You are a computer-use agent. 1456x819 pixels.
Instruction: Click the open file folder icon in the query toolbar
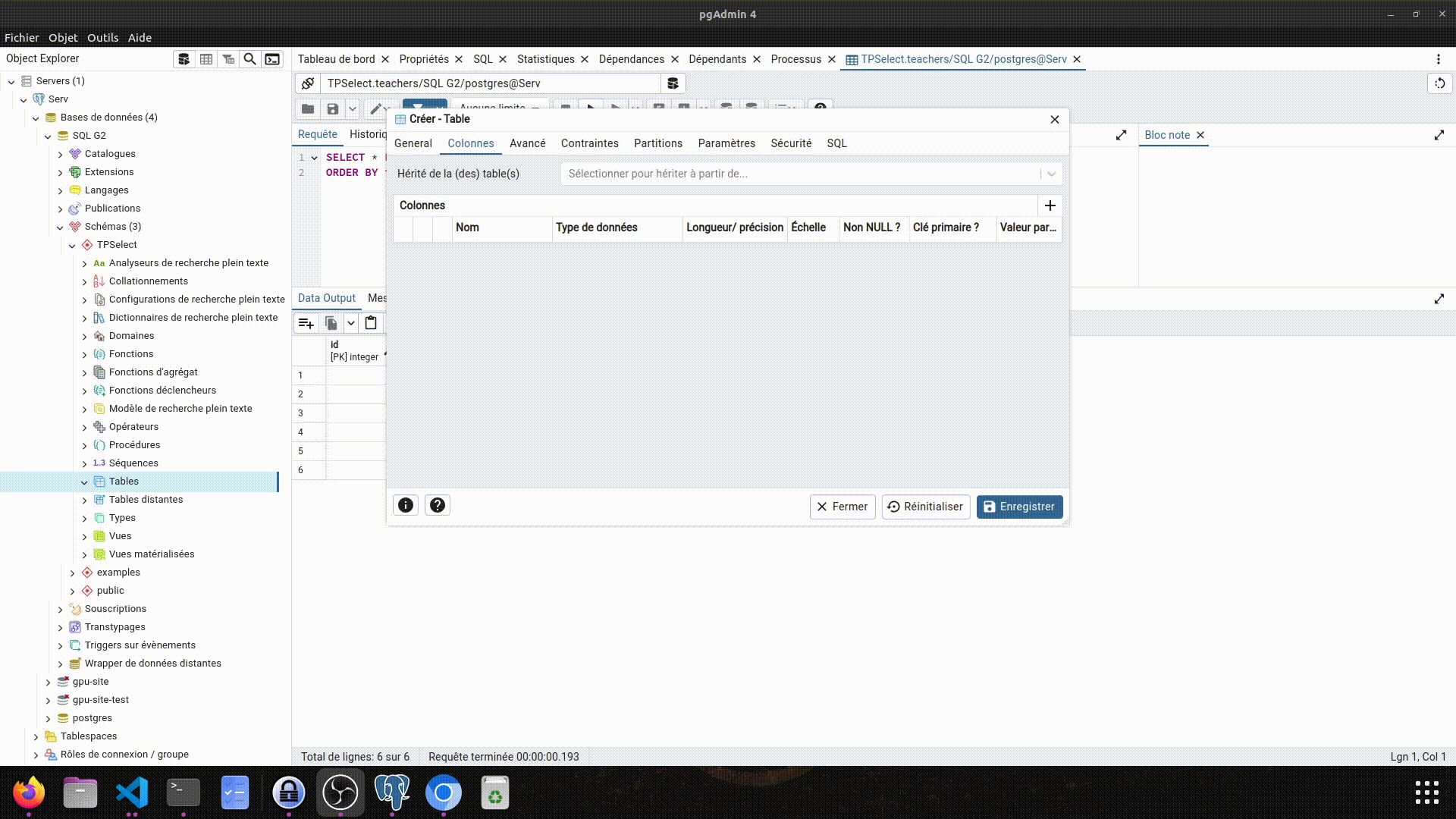(308, 109)
